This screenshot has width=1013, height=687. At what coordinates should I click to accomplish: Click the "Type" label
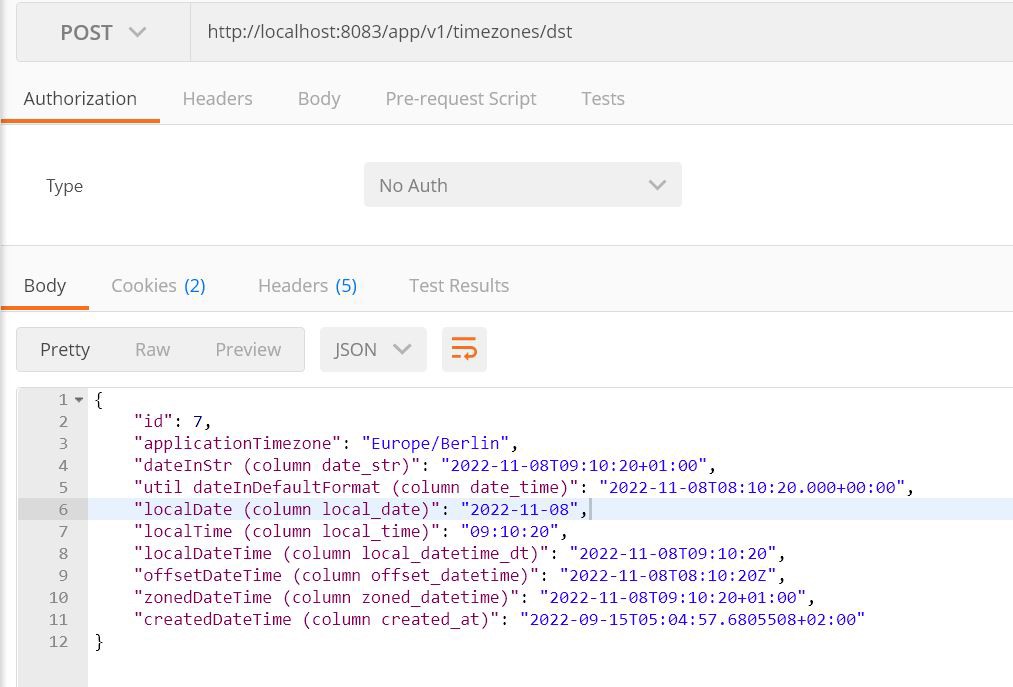(x=65, y=186)
